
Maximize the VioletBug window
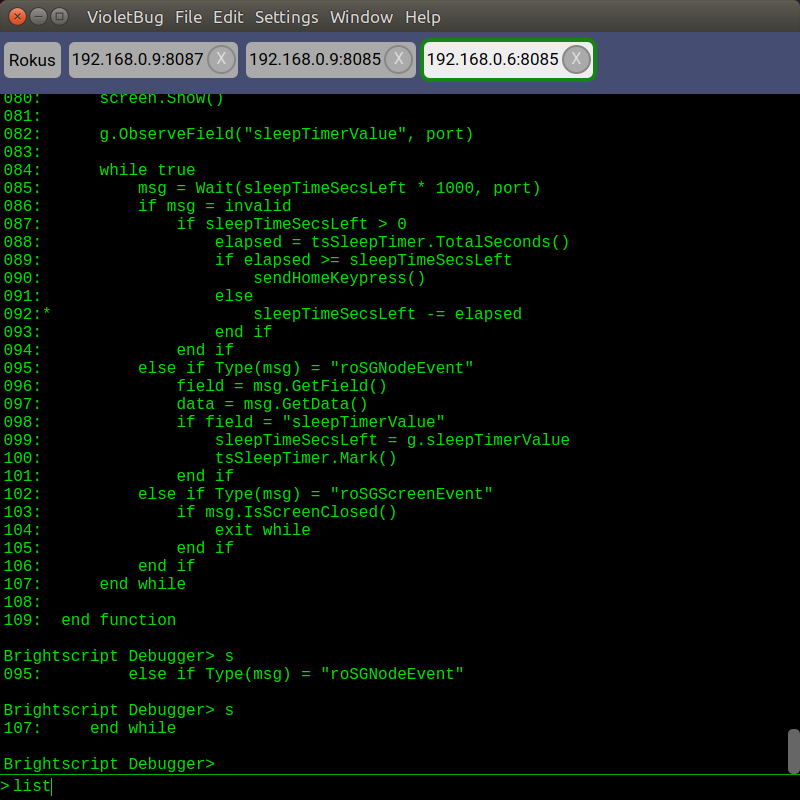[x=60, y=17]
